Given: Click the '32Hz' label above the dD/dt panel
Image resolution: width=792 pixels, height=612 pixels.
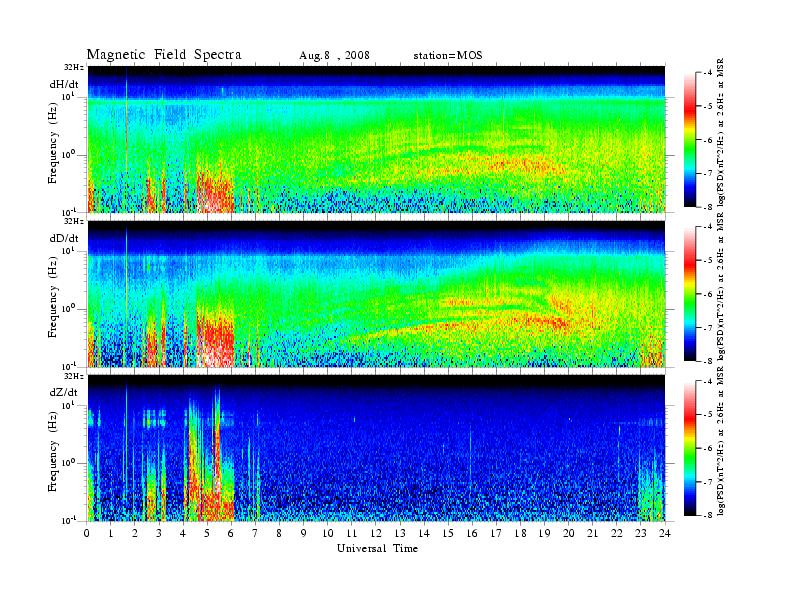Looking at the screenshot, I should tap(74, 221).
